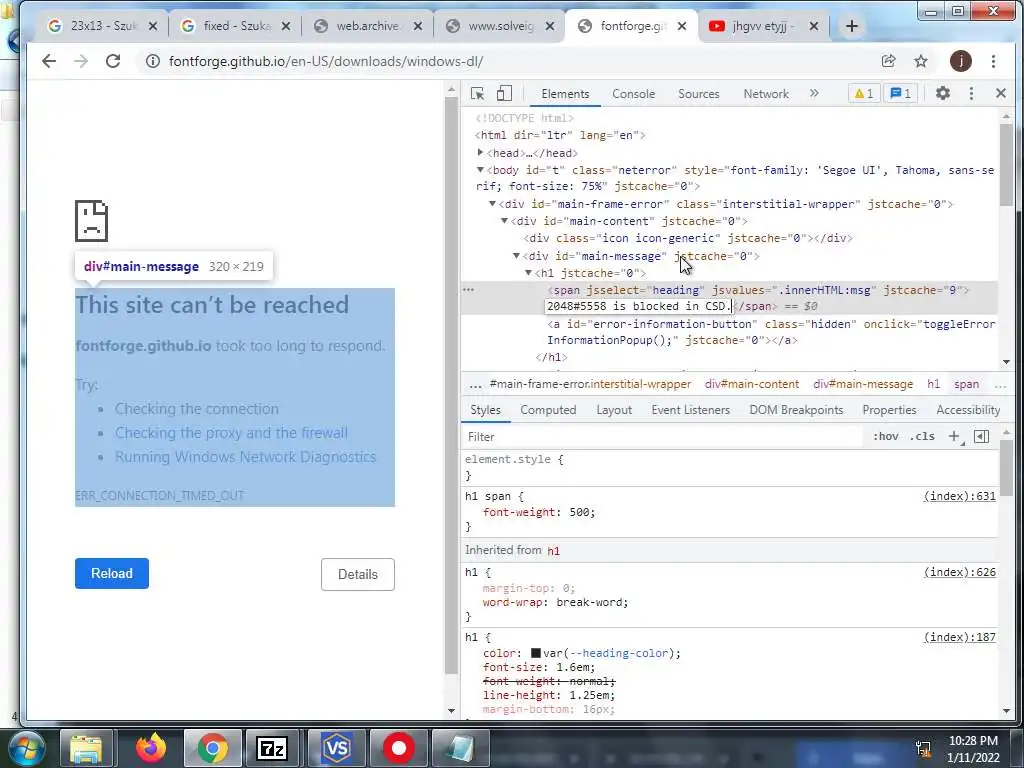Open 7-Zip from taskbar
1024x768 pixels.
pos(272,748)
